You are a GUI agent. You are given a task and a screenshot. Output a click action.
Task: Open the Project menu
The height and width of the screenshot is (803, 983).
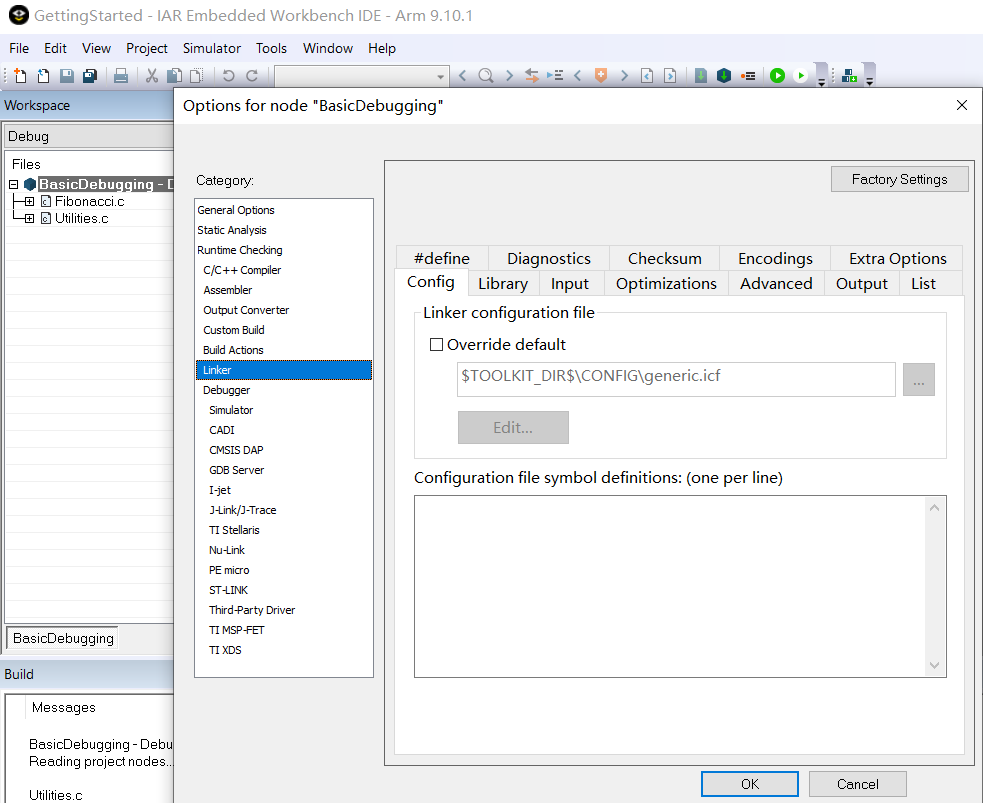click(x=147, y=48)
